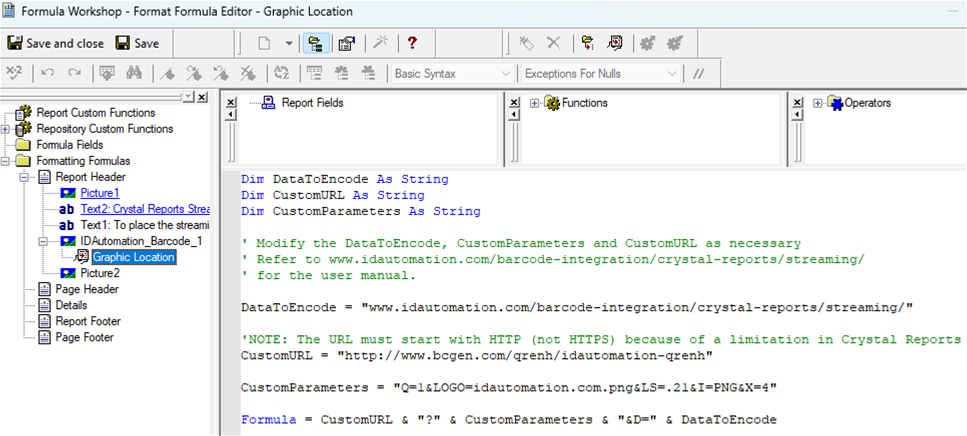This screenshot has height=436, width=967.
Task: Select the Formatting Formulas folder label
Action: pos(83,161)
